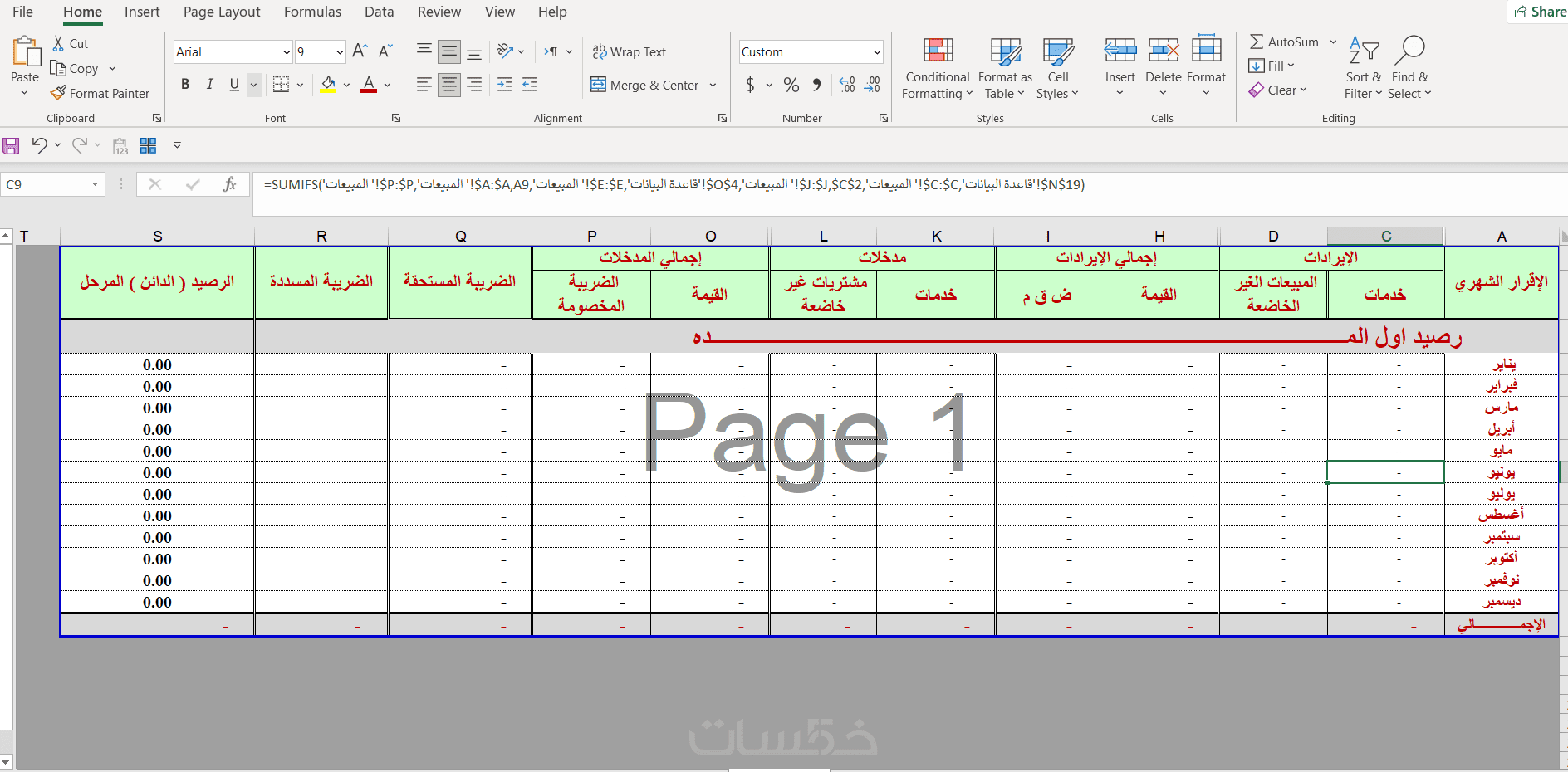Image resolution: width=1568 pixels, height=772 pixels.
Task: Open the number format dropdown showing Custom
Action: point(877,52)
